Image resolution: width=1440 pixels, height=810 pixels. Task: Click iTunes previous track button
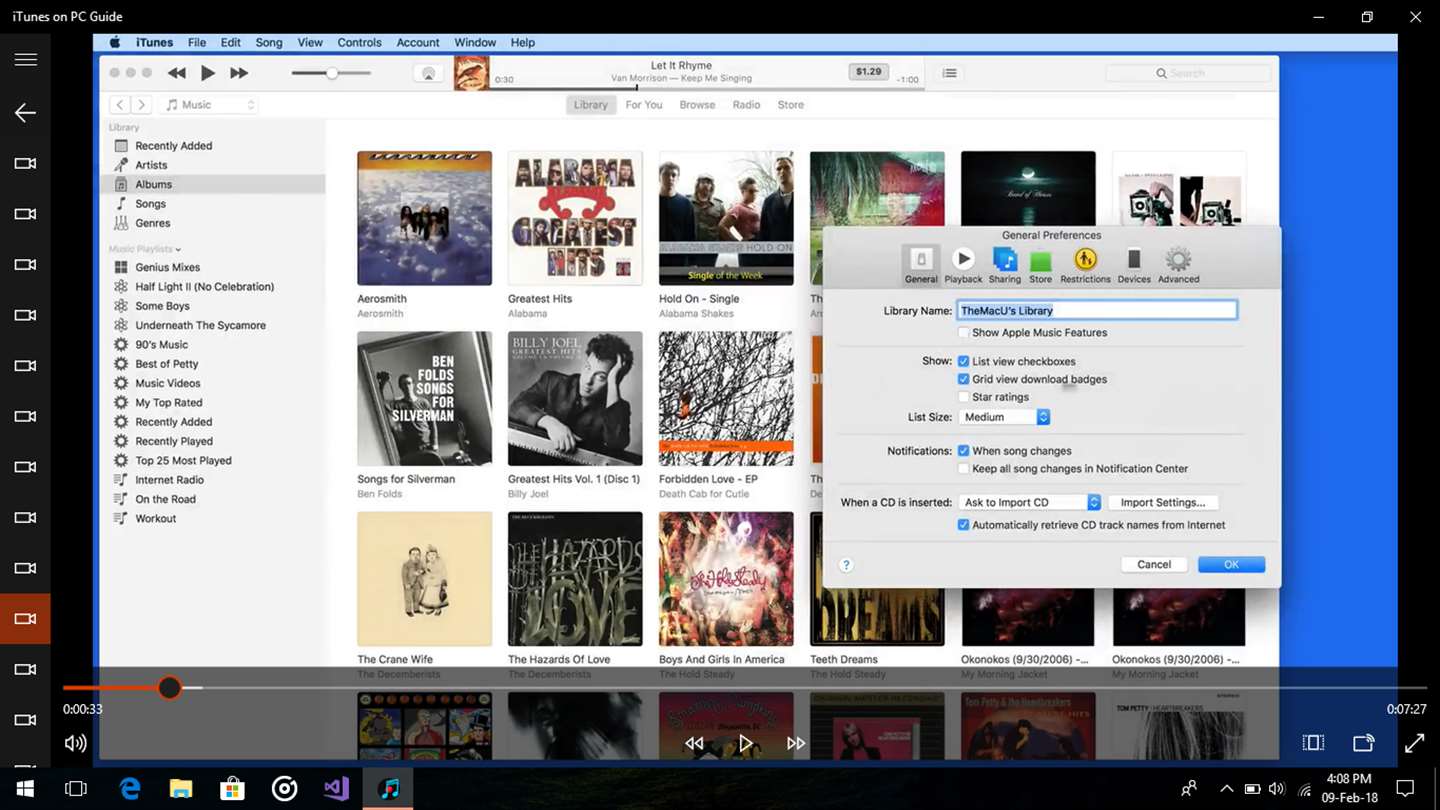(177, 73)
